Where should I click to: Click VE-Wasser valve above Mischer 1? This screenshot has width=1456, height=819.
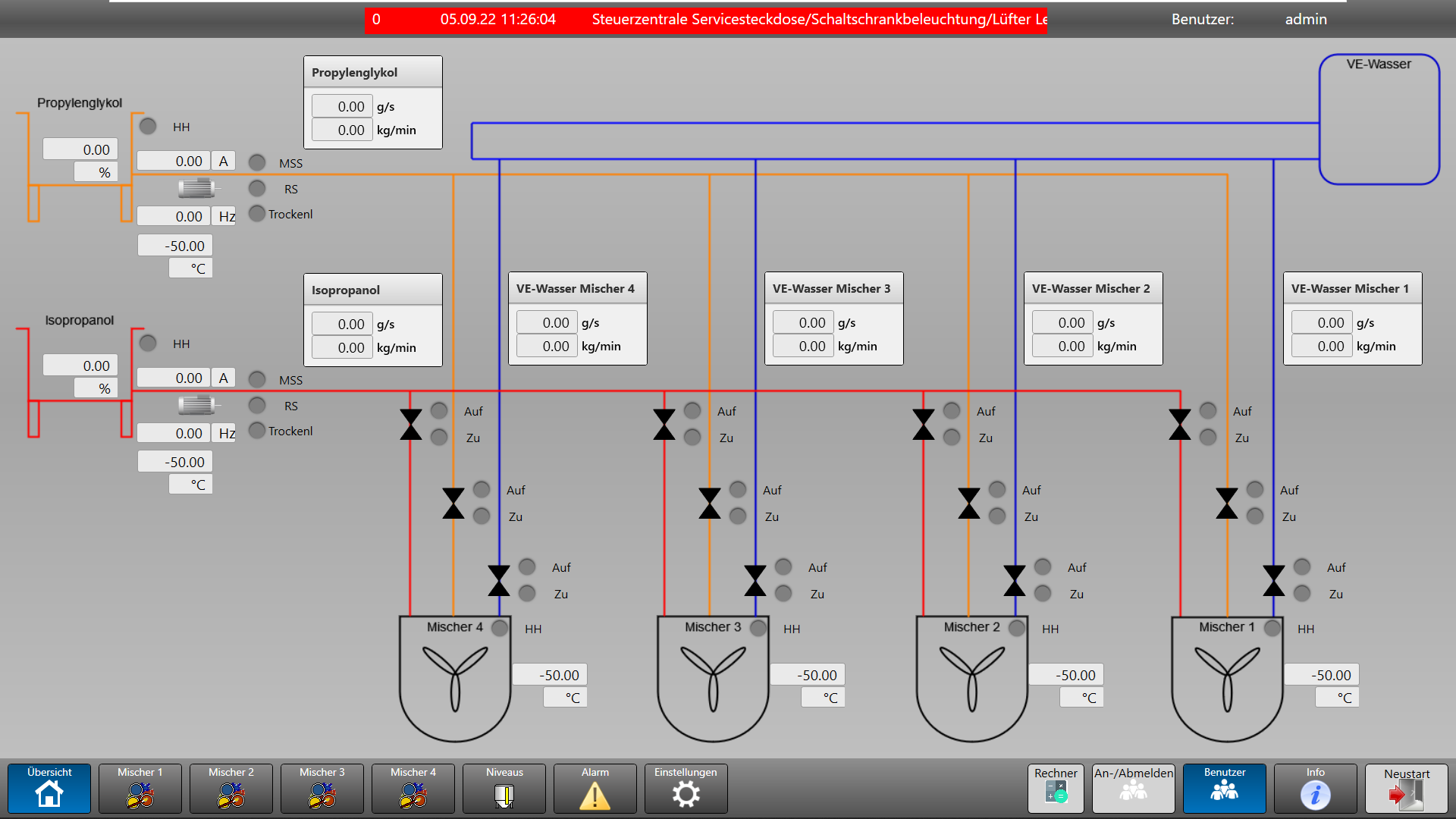[1274, 581]
